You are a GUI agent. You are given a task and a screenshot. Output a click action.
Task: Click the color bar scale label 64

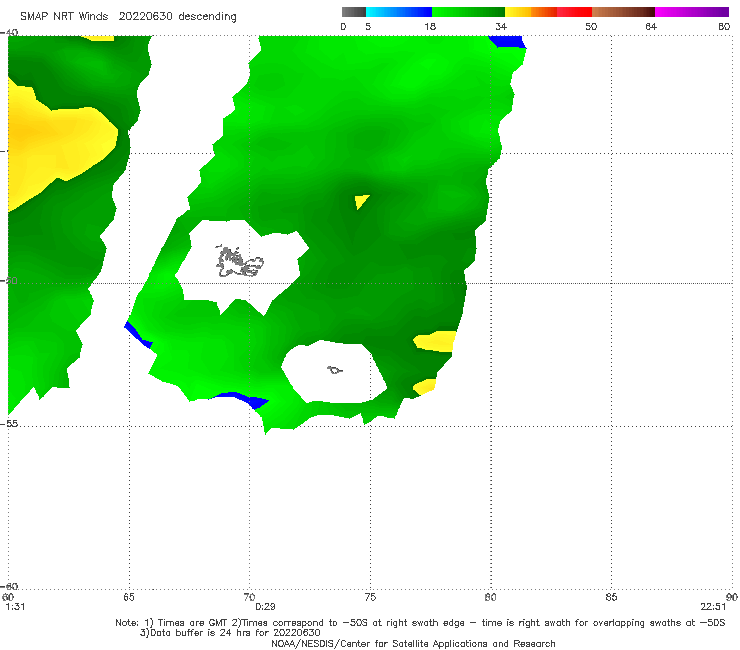click(651, 26)
